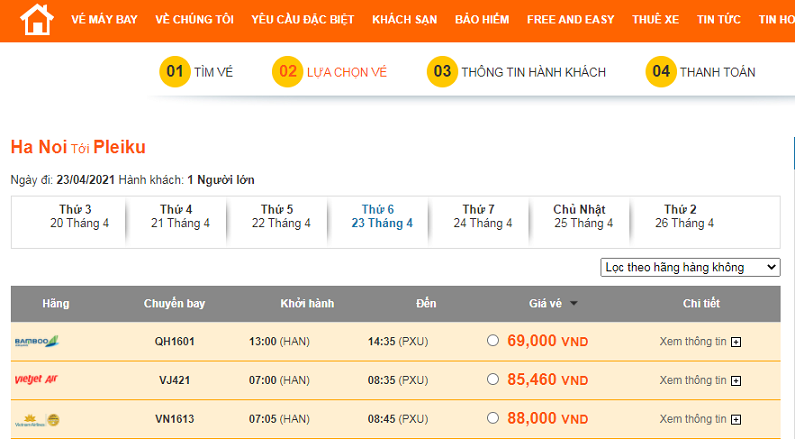Screen dimensions: 795x439
Task: Click THÔNG TIN HÀNH KHÁCH step label
Action: click(x=533, y=72)
